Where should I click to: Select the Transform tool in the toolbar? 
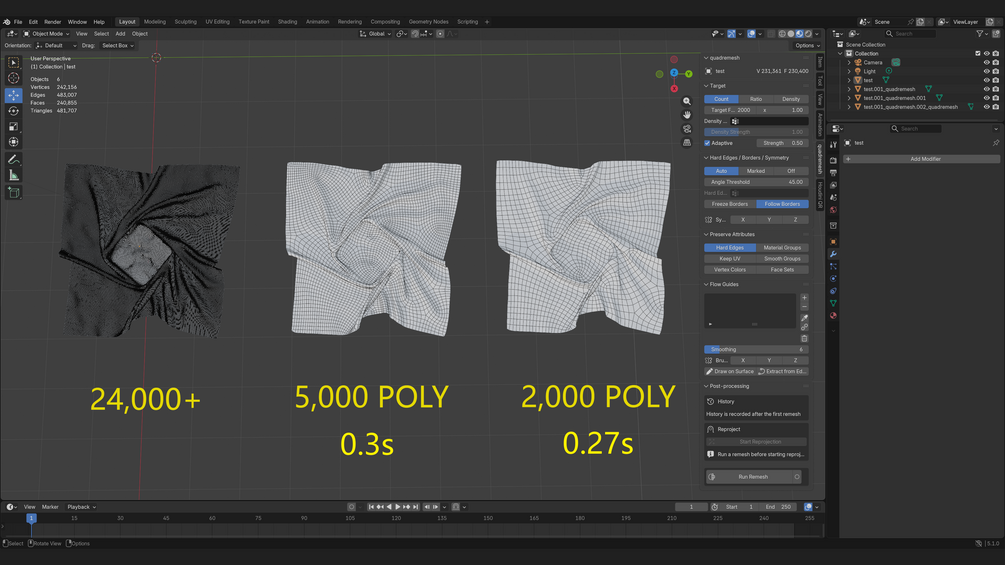tap(13, 142)
